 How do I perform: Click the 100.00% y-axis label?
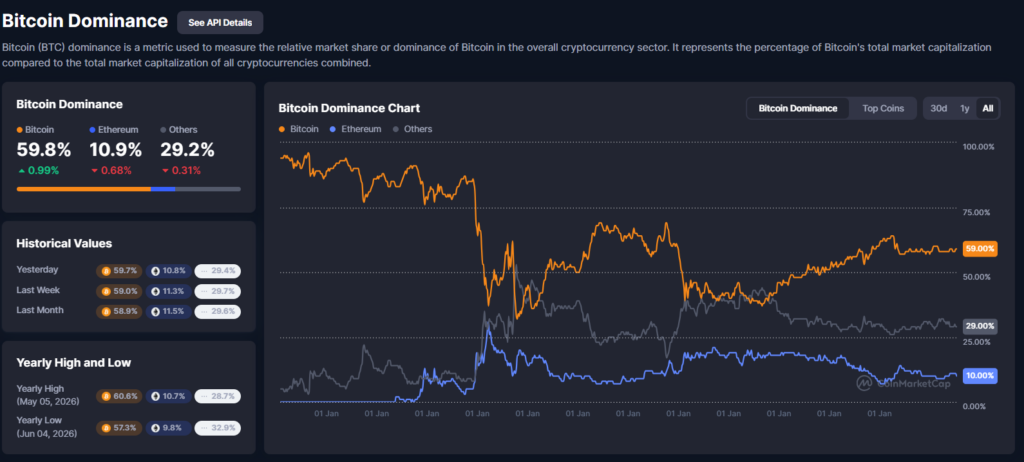pos(978,147)
